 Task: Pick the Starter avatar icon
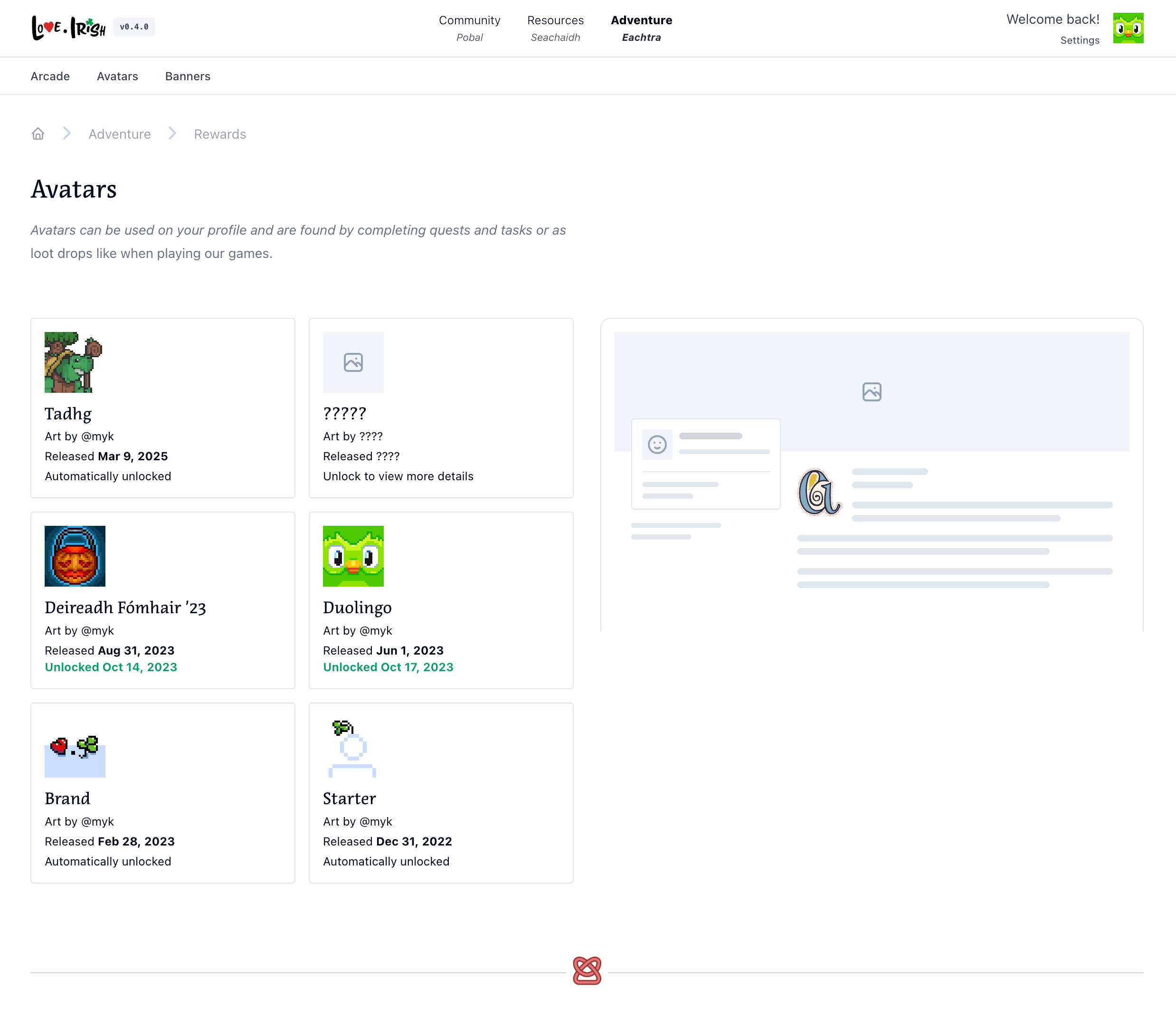click(353, 747)
